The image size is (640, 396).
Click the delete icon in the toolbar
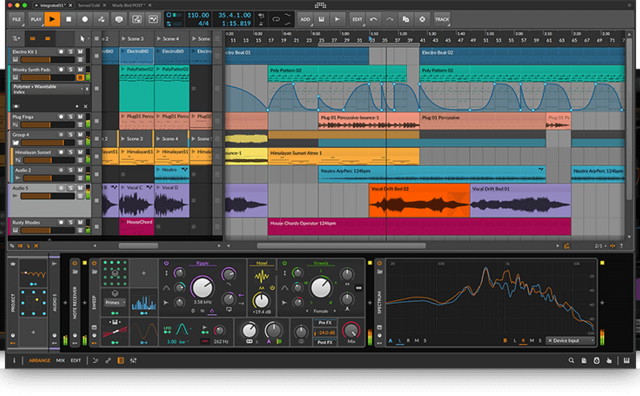coord(422,19)
